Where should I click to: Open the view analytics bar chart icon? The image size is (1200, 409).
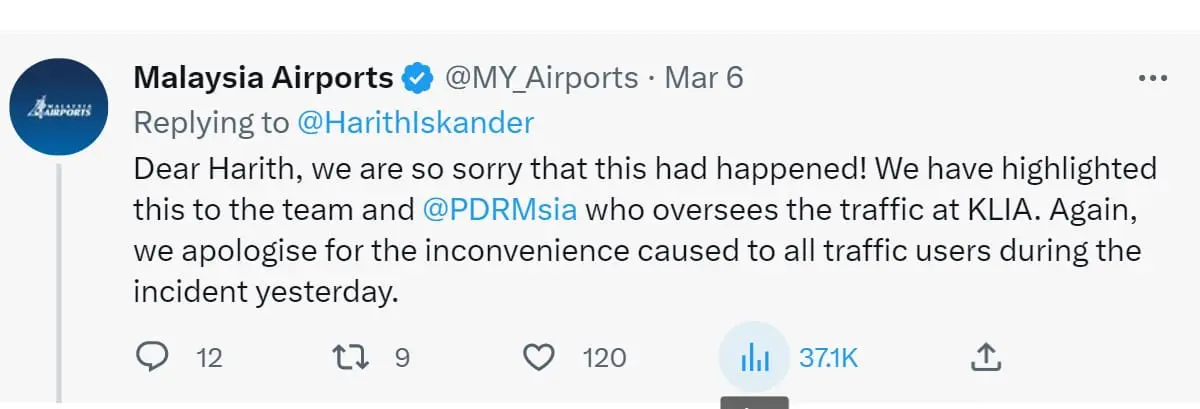point(755,357)
